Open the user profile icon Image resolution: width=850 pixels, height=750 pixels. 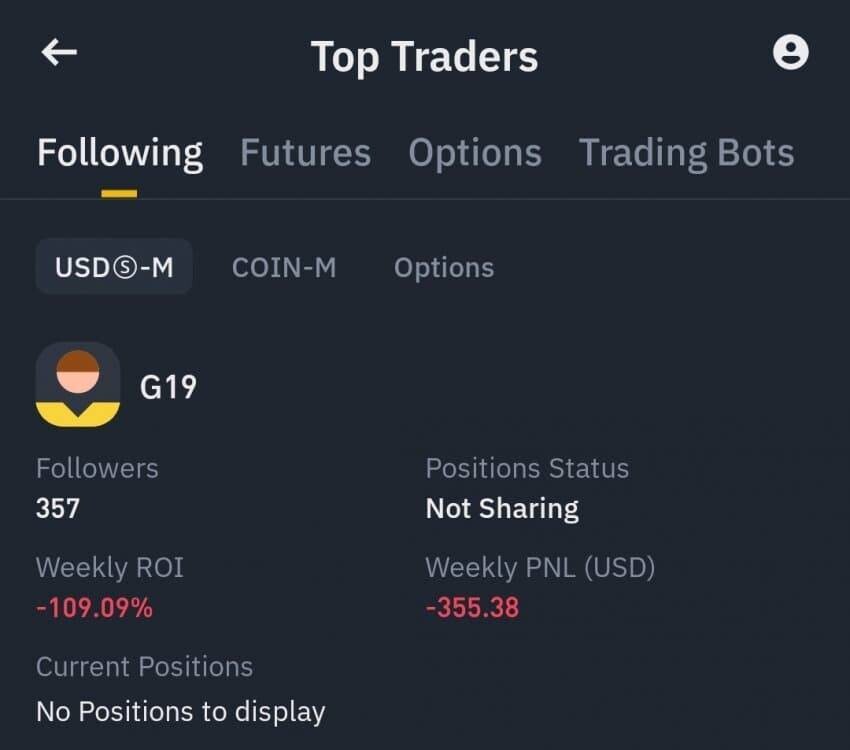point(790,53)
